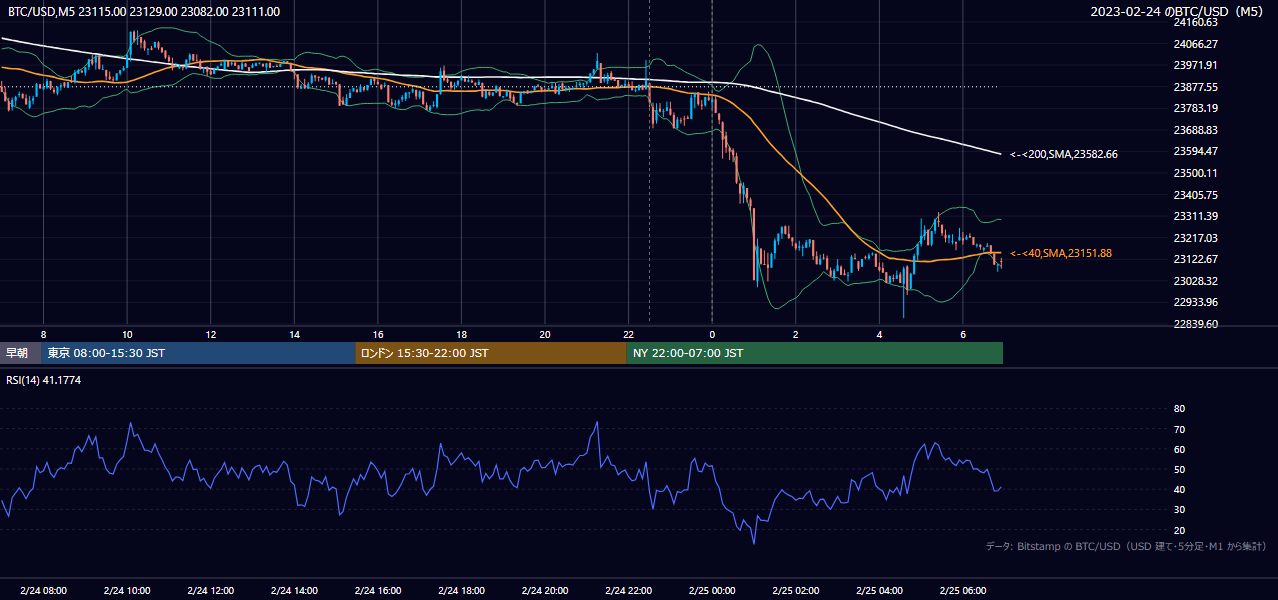
Task: Click the price axis value 23405.75
Action: pos(1195,195)
